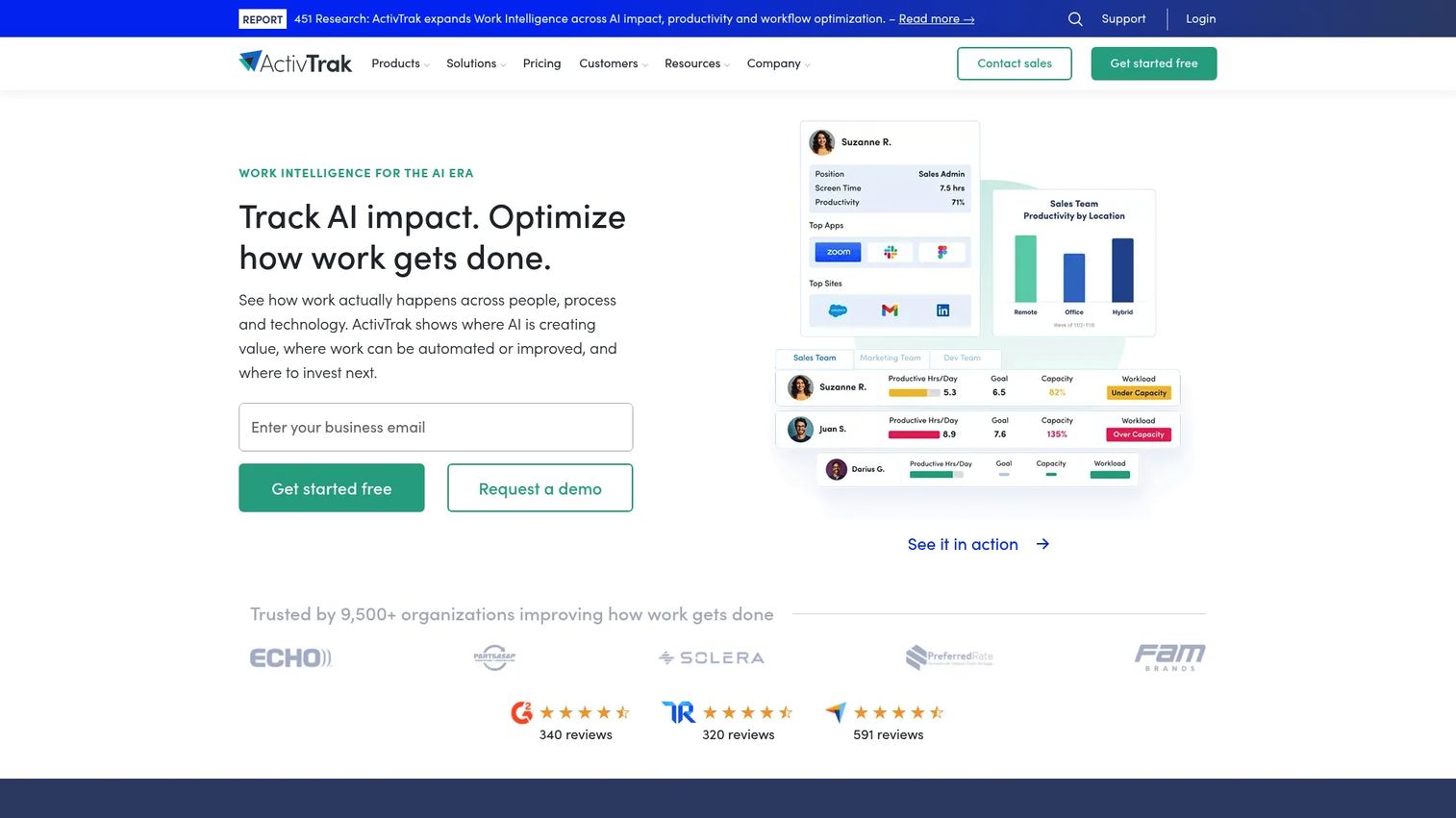This screenshot has width=1456, height=818.
Task: Click the G2 reviews logo
Action: click(521, 712)
